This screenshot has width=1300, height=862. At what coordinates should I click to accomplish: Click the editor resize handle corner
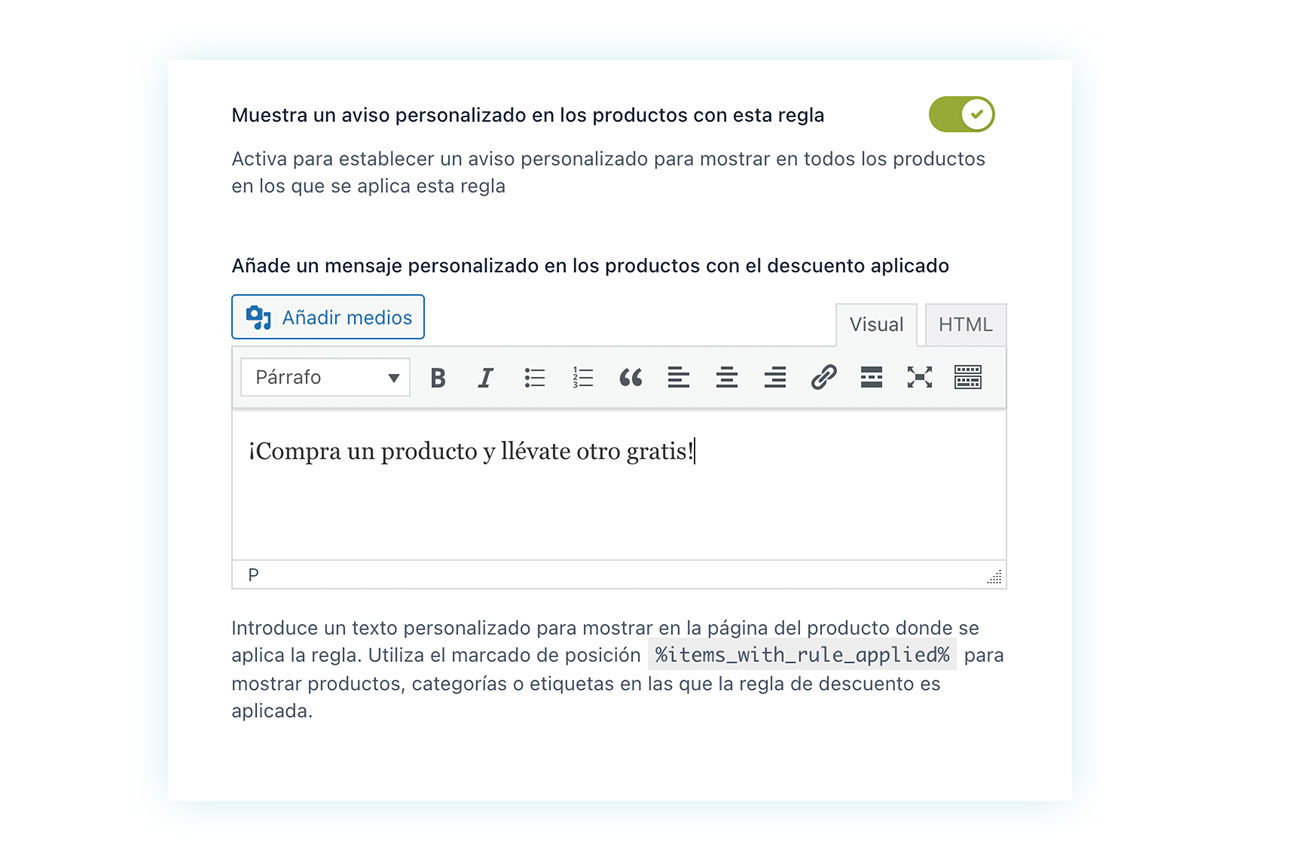994,576
